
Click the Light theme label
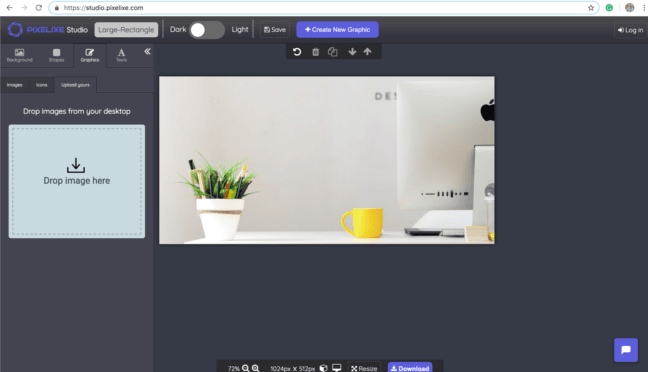(x=240, y=29)
